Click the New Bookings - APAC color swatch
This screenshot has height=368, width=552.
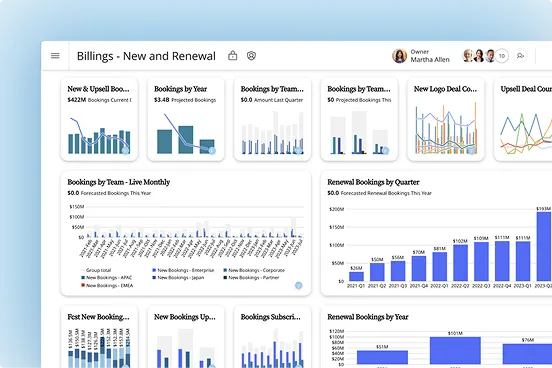coord(83,277)
